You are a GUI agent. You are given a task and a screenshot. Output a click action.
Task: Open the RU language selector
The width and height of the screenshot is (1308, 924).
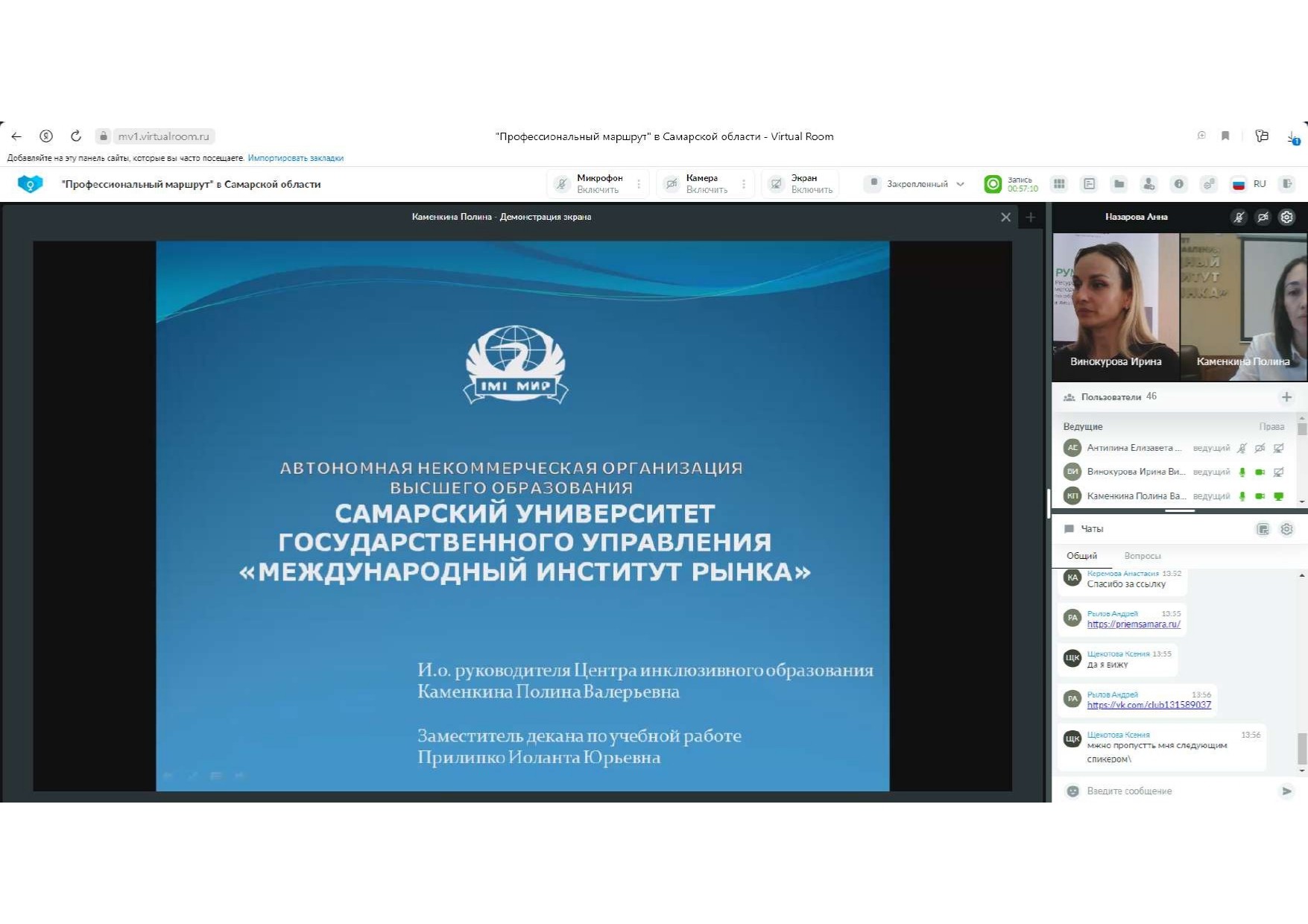1251,184
